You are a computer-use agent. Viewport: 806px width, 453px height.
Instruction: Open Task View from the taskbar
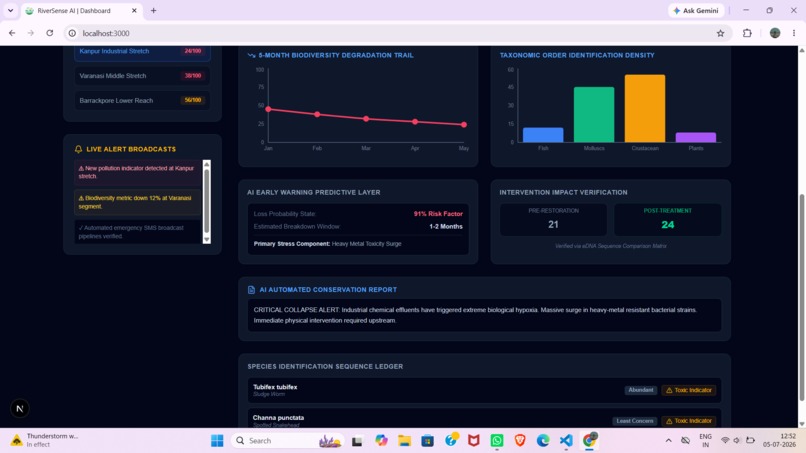(357, 441)
